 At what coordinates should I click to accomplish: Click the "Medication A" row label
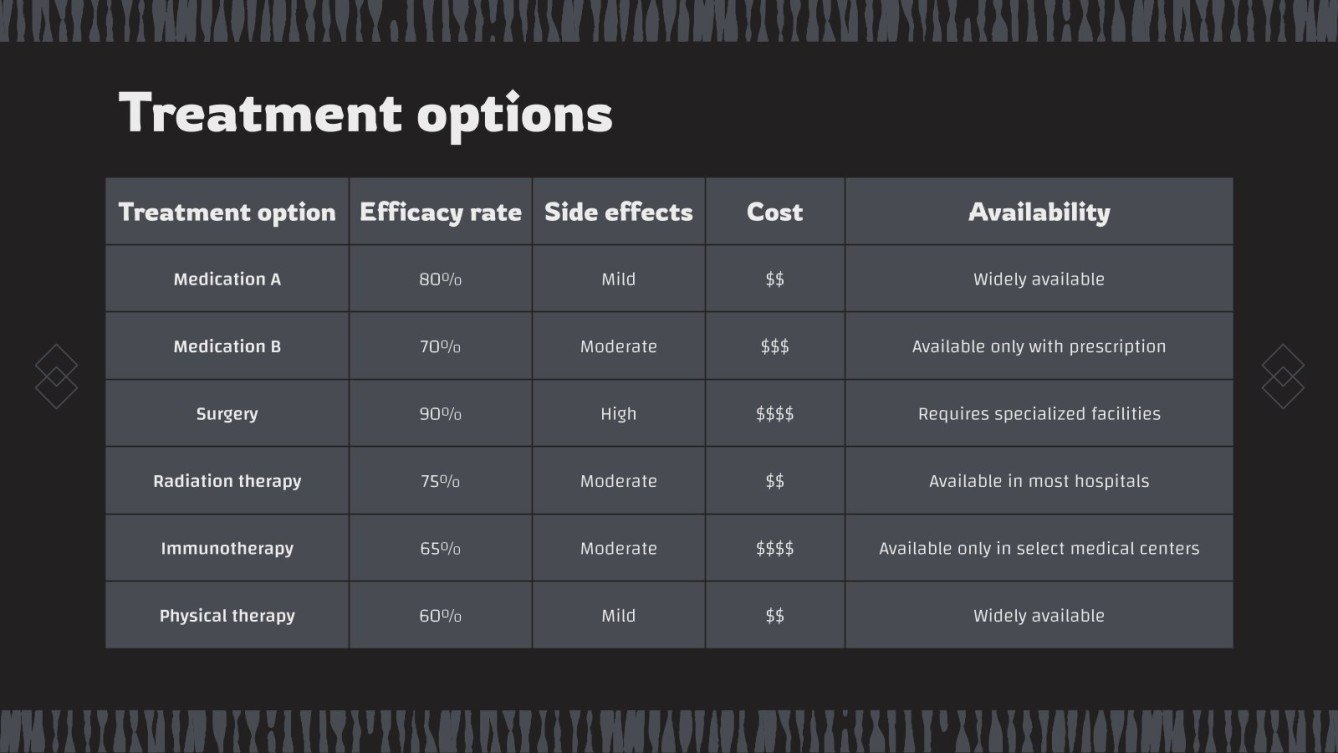pos(227,279)
